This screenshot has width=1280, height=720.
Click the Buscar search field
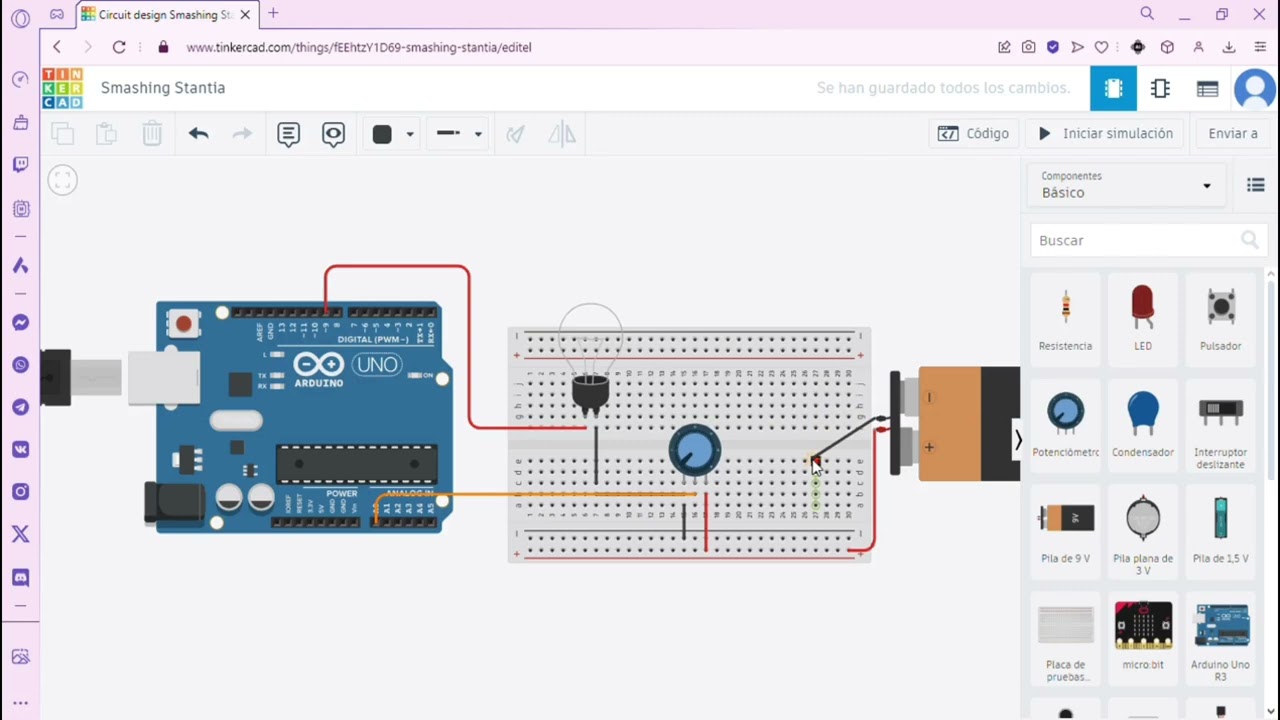tap(1148, 240)
